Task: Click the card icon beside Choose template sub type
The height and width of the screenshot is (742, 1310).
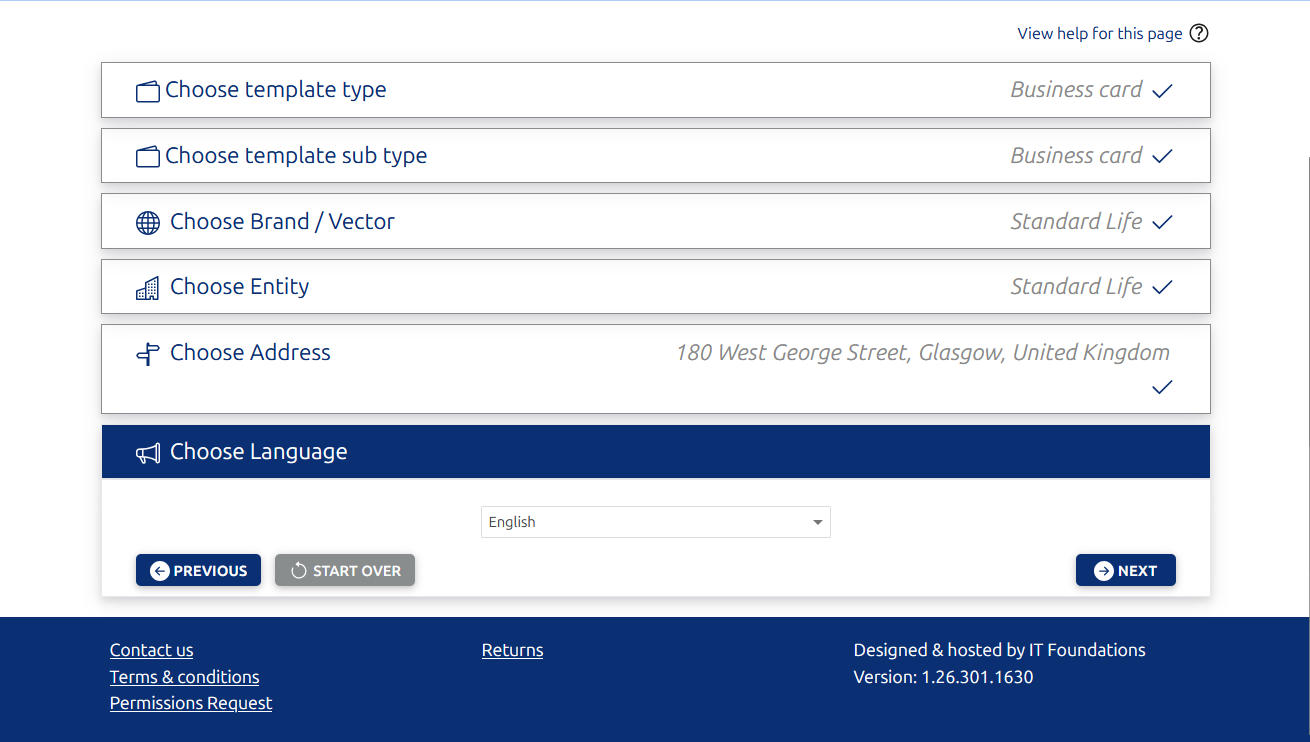Action: pyautogui.click(x=148, y=157)
